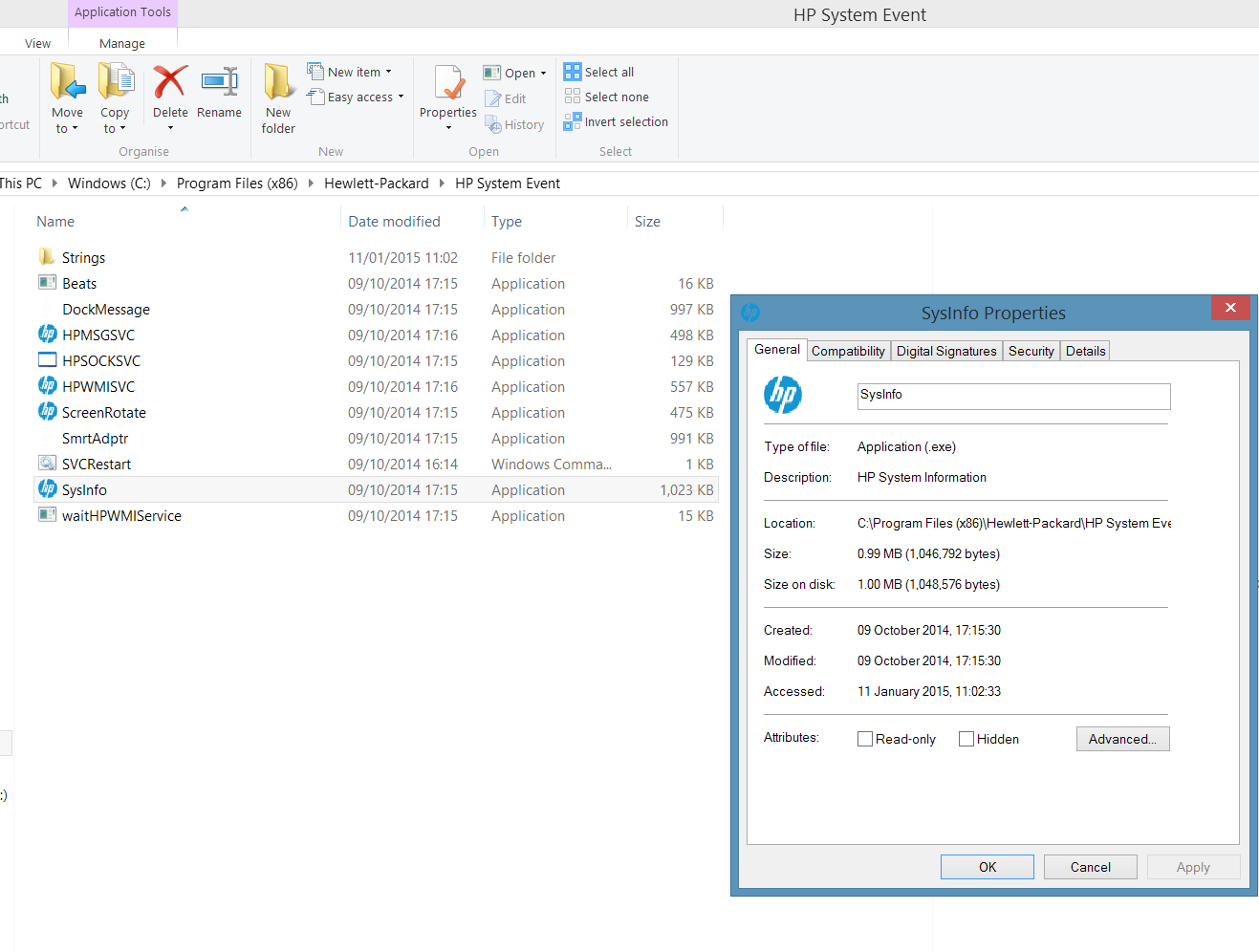The width and height of the screenshot is (1259, 952).
Task: Click the Move to folder icon
Action: [68, 81]
